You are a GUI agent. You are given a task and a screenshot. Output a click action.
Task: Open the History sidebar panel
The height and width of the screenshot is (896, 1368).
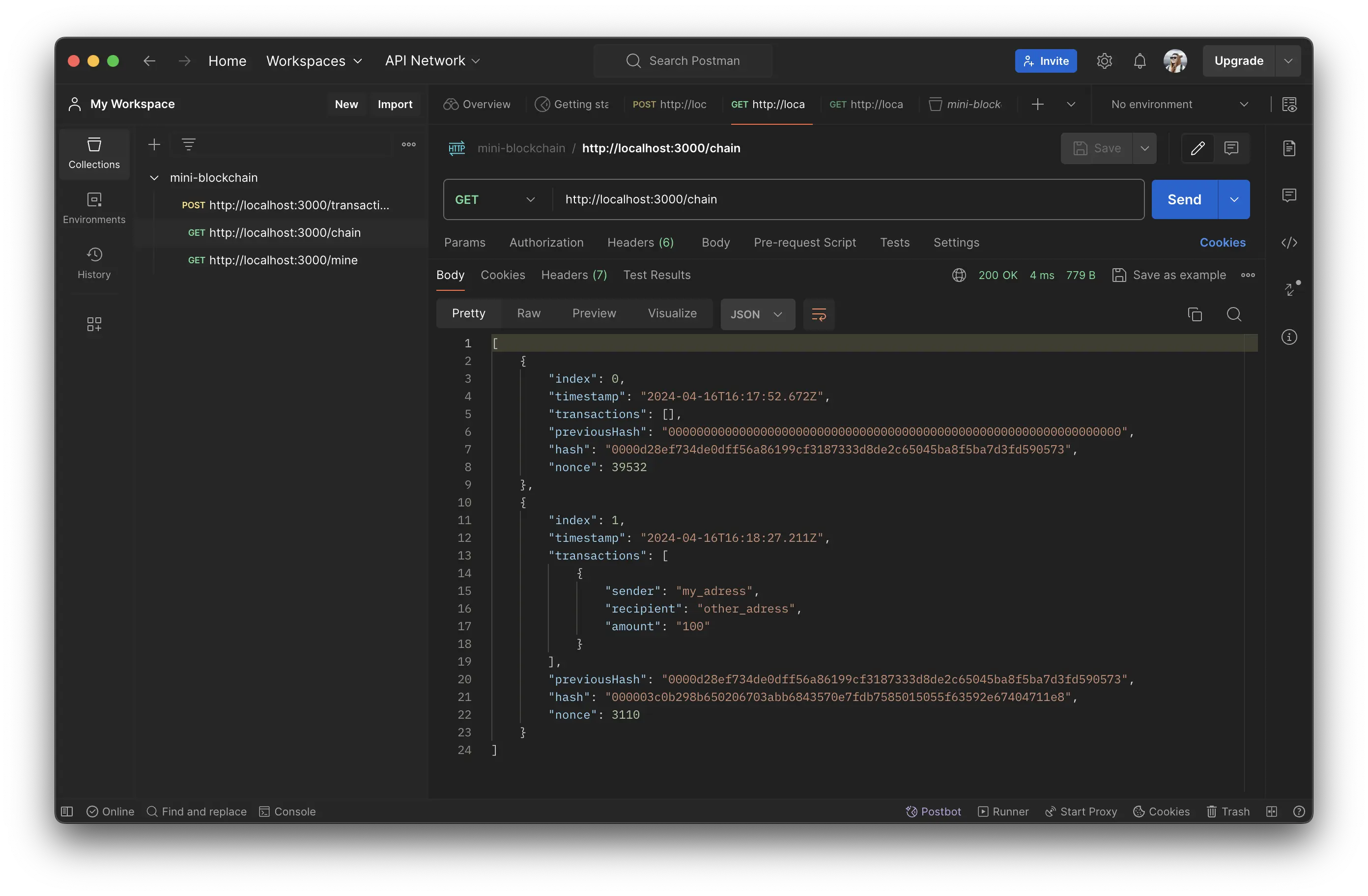[x=94, y=263]
